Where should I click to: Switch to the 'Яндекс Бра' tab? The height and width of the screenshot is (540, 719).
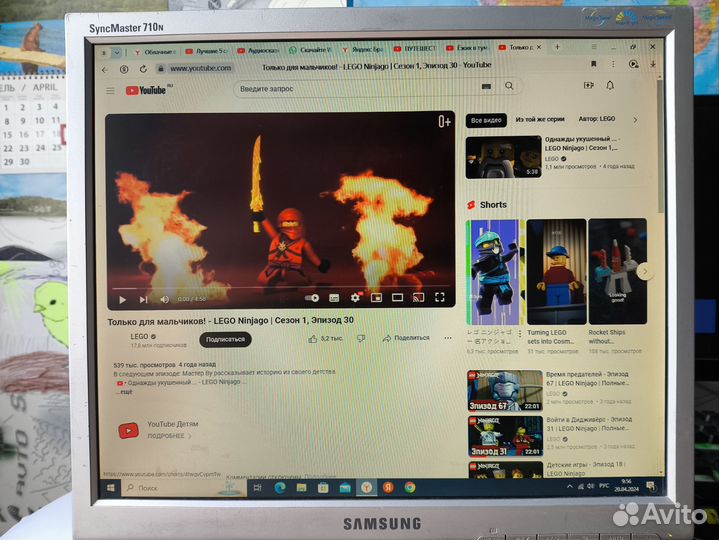(x=363, y=49)
